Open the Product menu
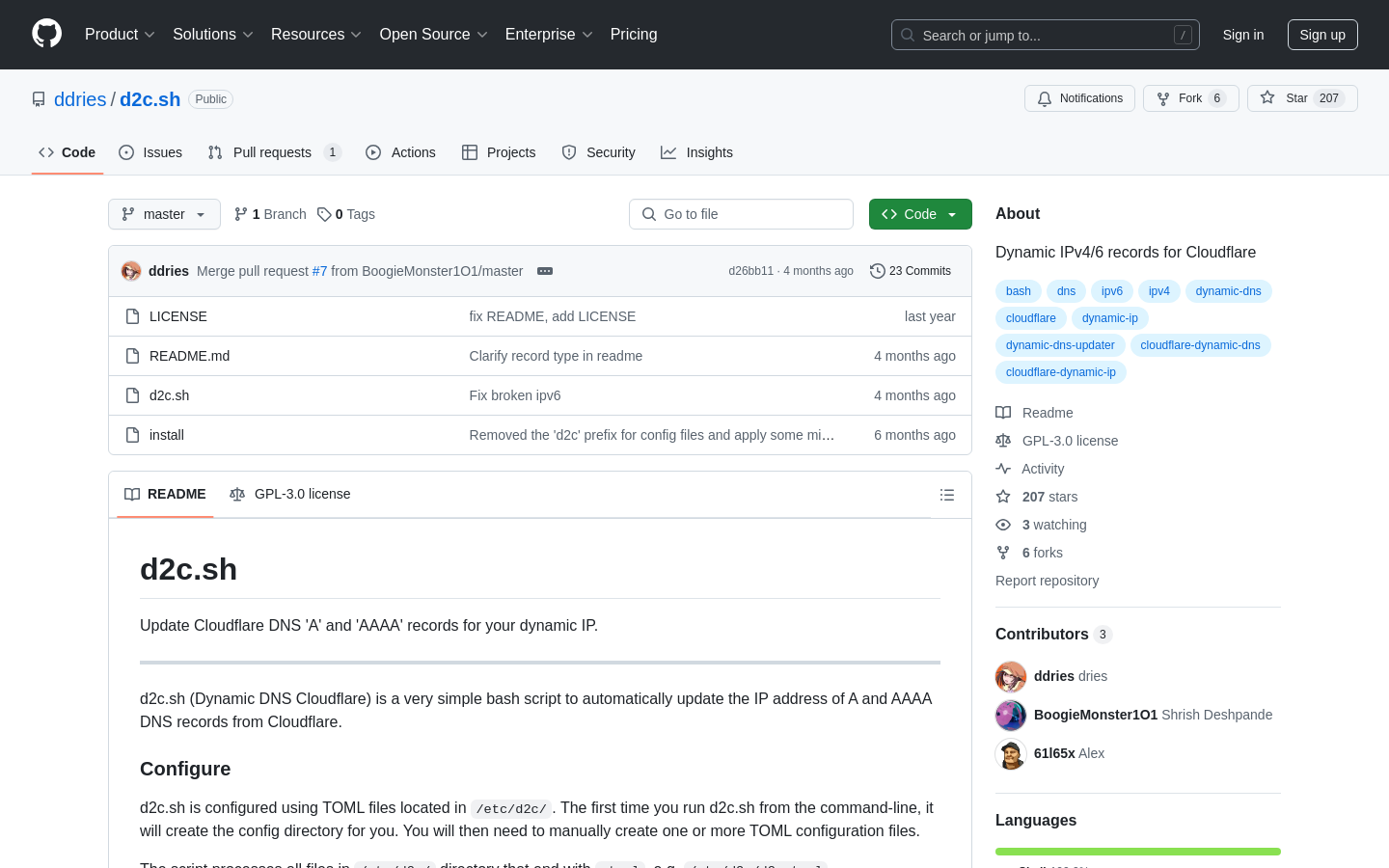 [x=120, y=34]
